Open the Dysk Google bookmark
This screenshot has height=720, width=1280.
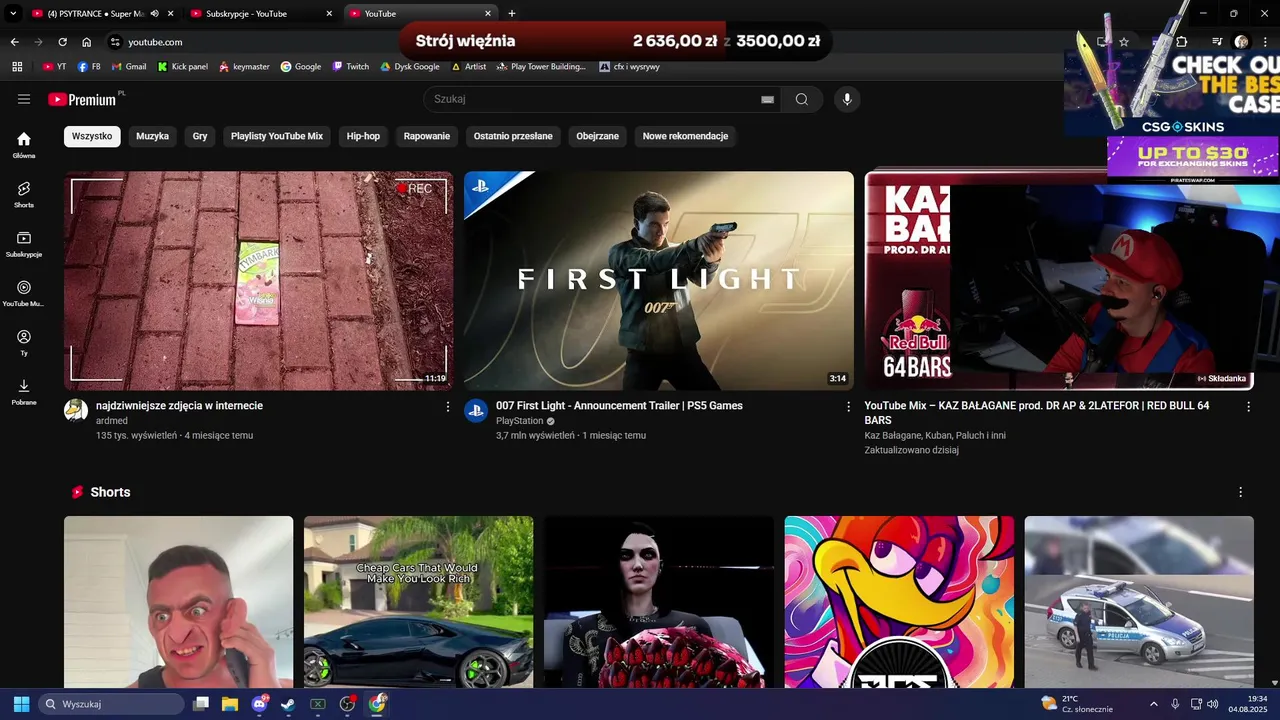tap(410, 67)
